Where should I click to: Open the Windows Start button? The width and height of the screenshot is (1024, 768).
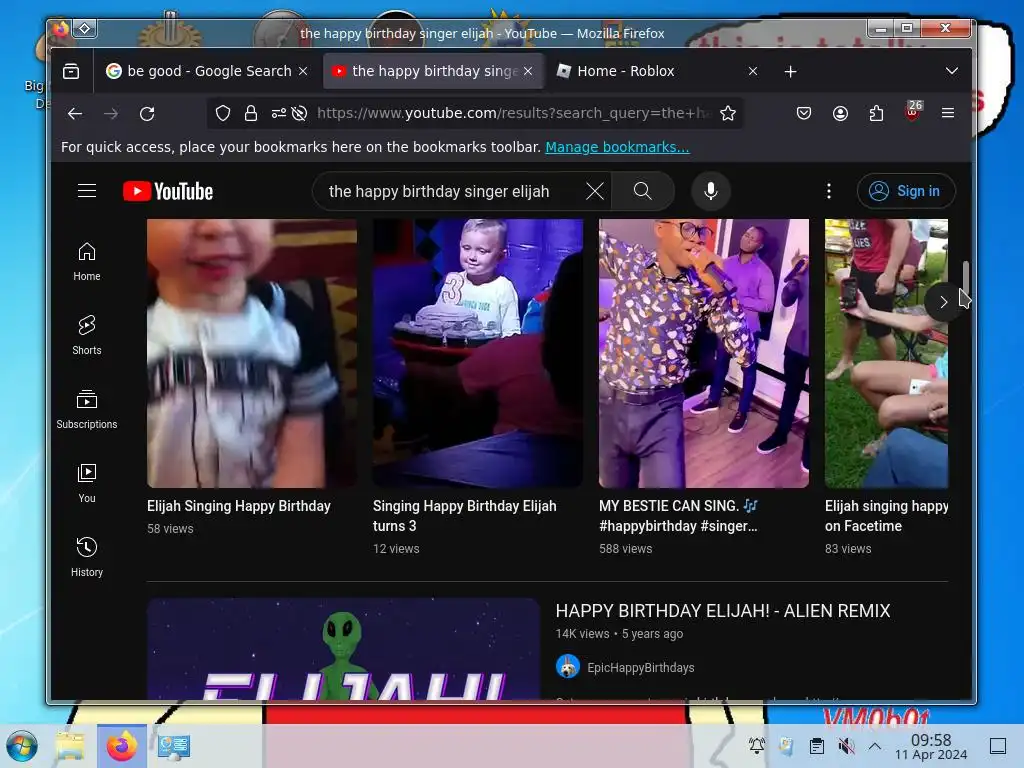pyautogui.click(x=22, y=746)
